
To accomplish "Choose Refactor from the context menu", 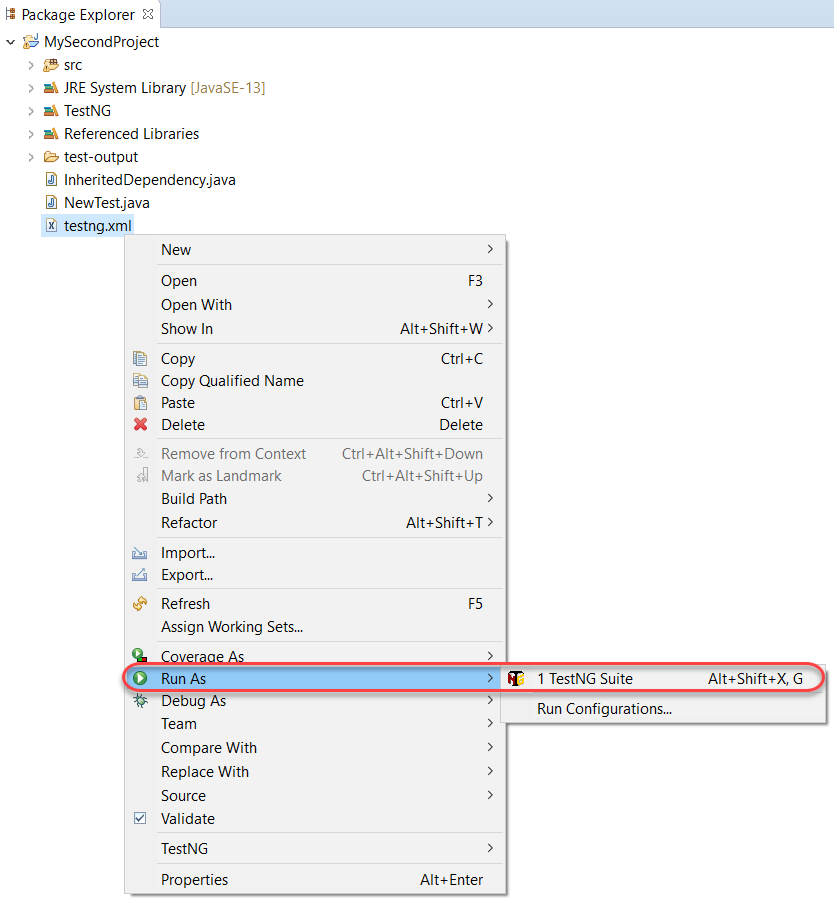I will point(314,522).
